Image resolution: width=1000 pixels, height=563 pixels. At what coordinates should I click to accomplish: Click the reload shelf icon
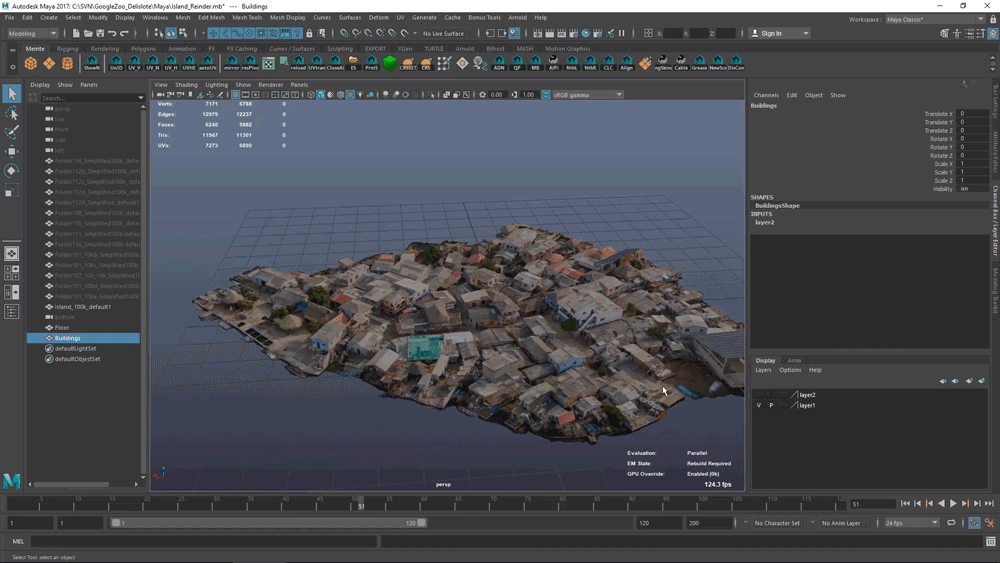298,63
